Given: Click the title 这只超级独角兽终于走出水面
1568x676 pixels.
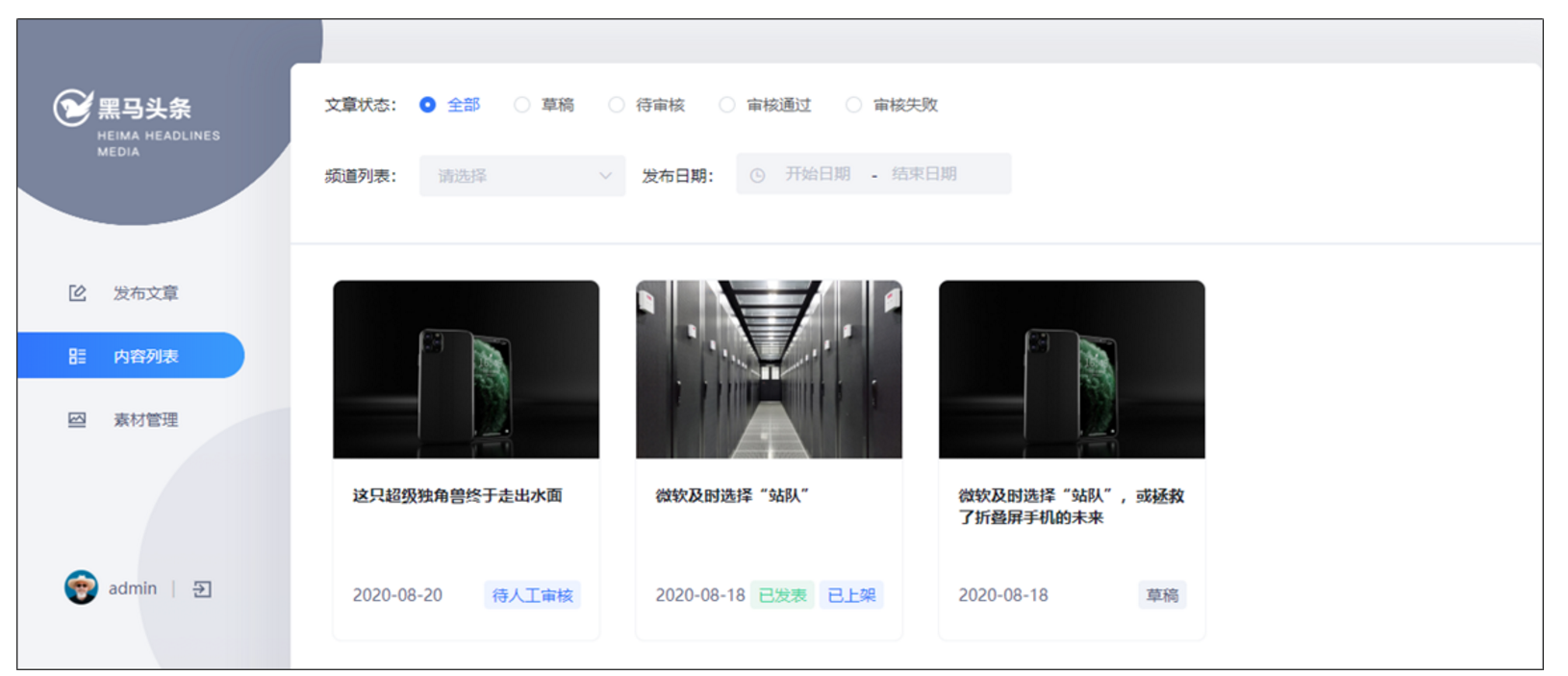Looking at the screenshot, I should point(458,496).
